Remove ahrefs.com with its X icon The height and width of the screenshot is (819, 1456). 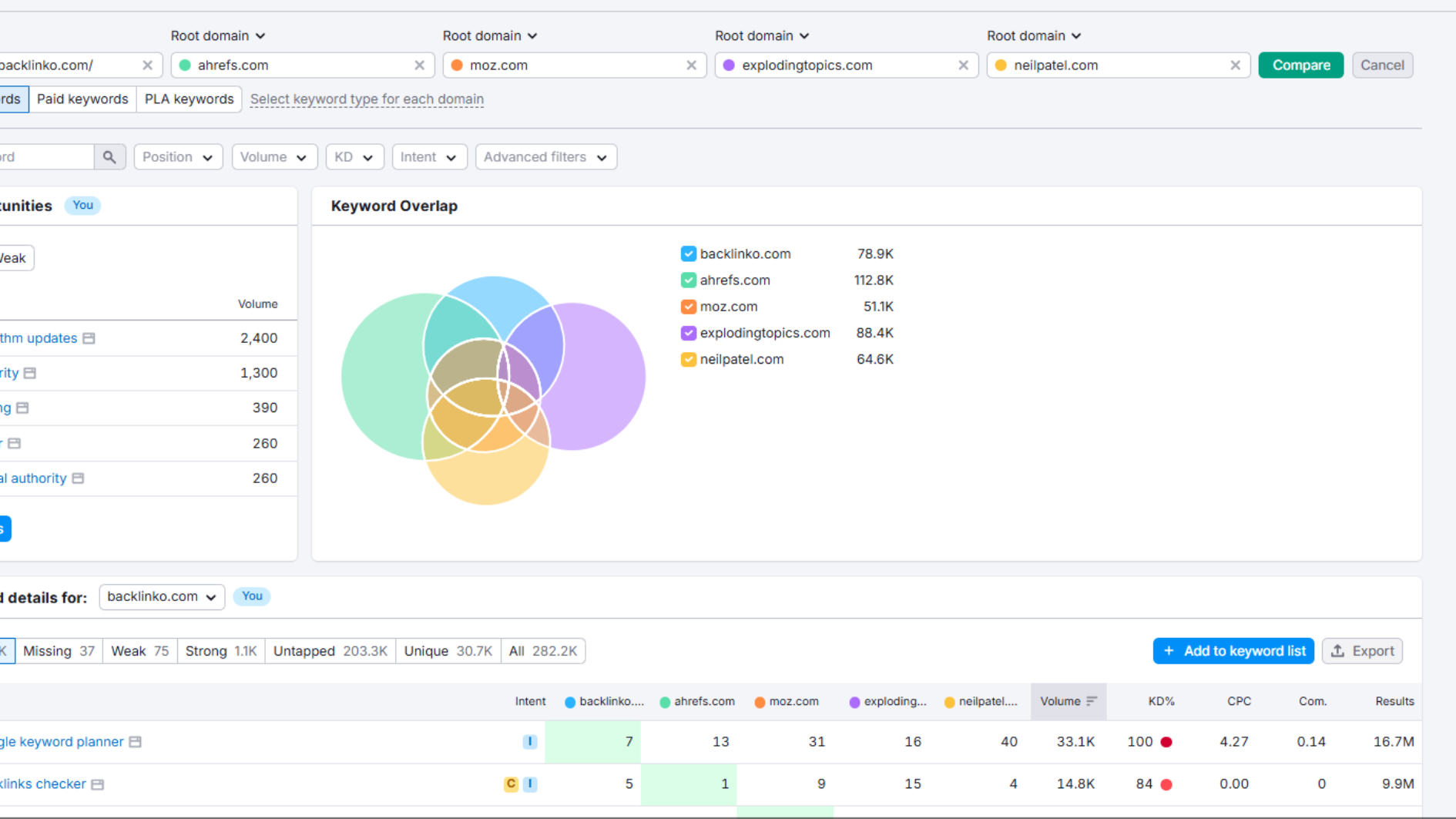(419, 65)
